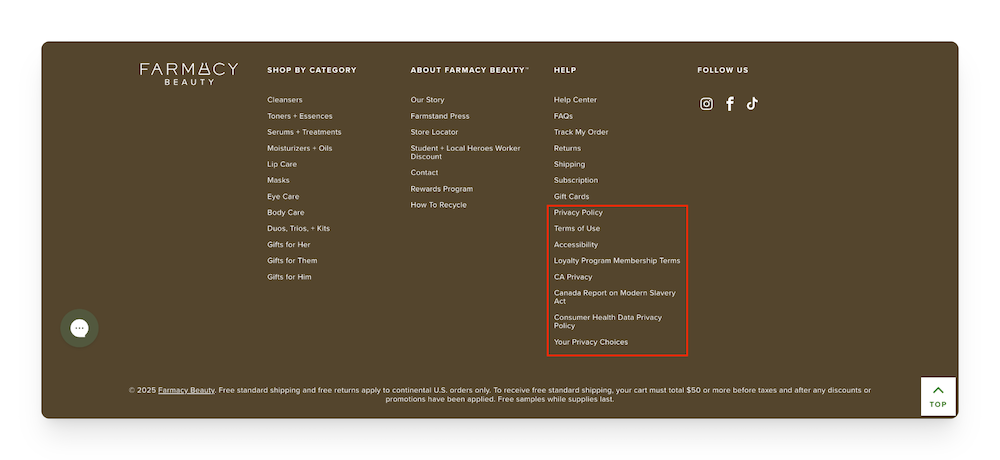This screenshot has height=460, width=1000.
Task: Open the Masks category
Action: pyautogui.click(x=278, y=180)
